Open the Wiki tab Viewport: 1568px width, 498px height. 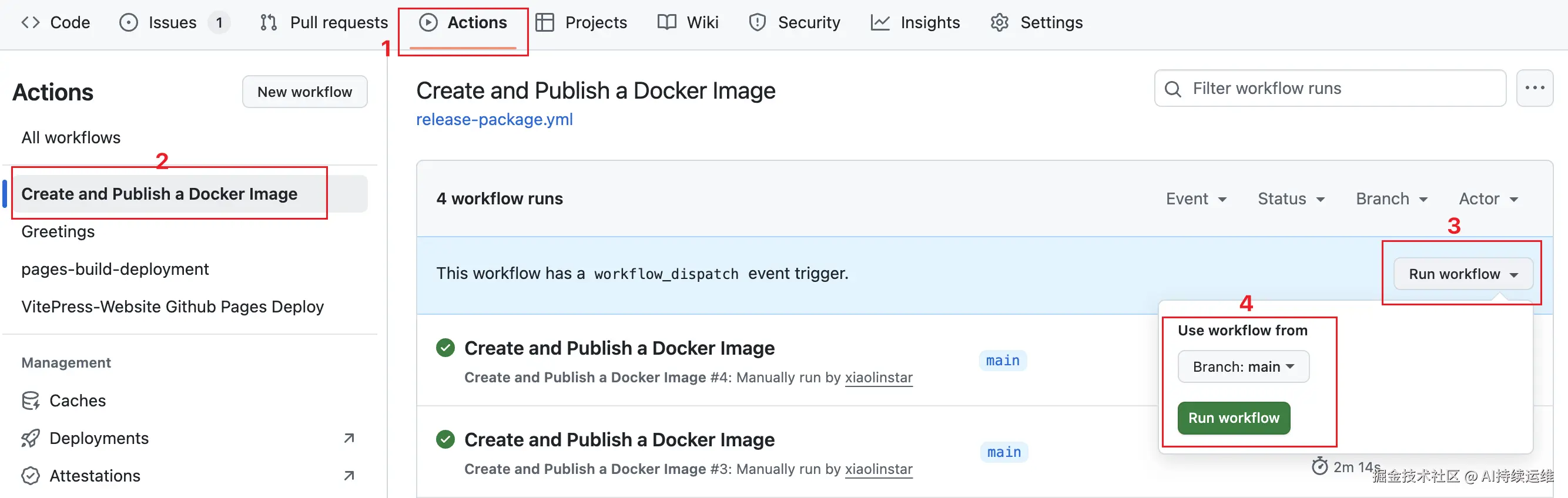[688, 22]
